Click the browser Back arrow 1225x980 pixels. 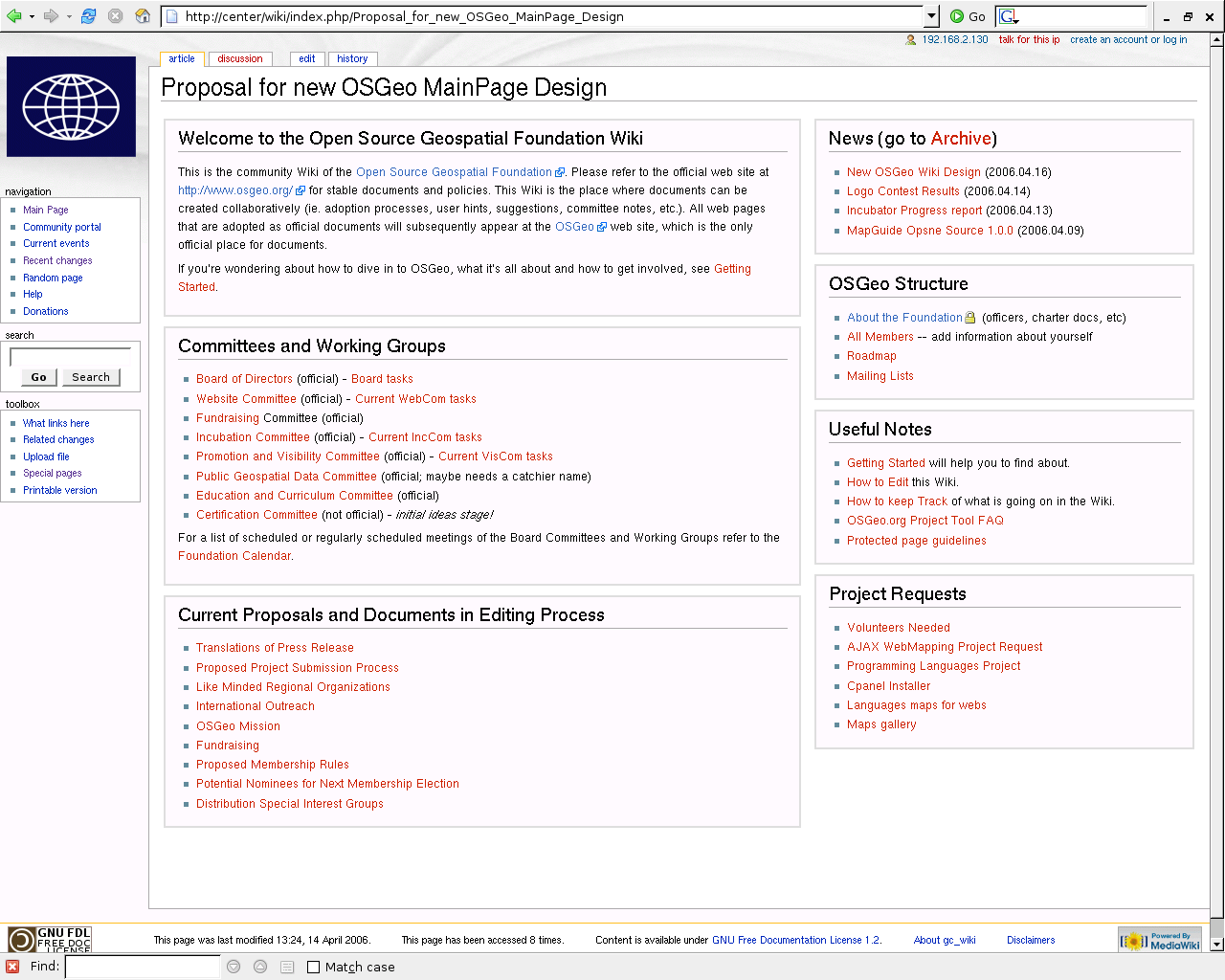tap(13, 16)
